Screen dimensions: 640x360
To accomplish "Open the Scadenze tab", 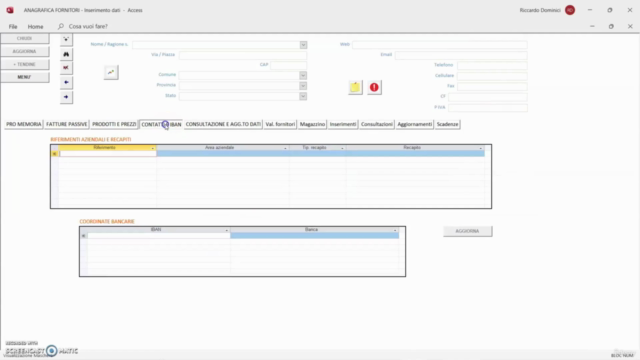I will click(447, 124).
